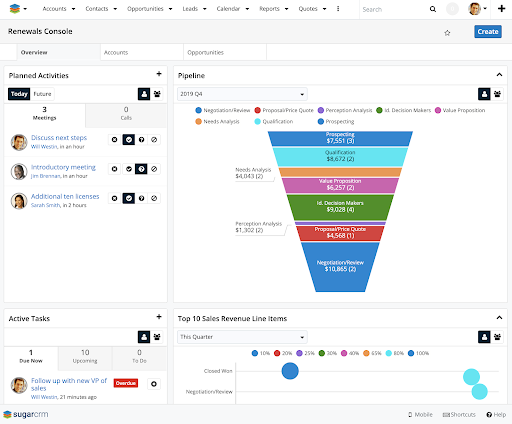Show team active tasks
The image size is (512, 424).
(157, 337)
